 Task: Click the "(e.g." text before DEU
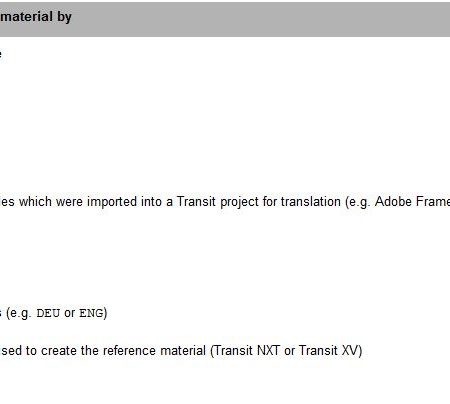click(x=19, y=313)
